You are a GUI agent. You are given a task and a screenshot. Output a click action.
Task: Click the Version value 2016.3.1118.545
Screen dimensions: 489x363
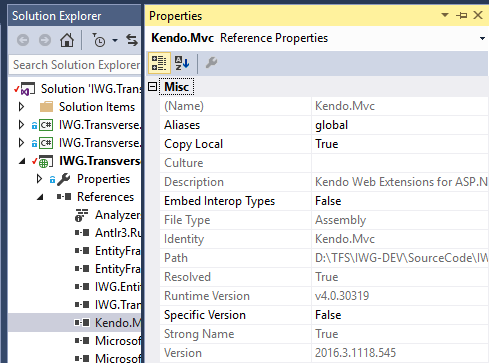(355, 353)
